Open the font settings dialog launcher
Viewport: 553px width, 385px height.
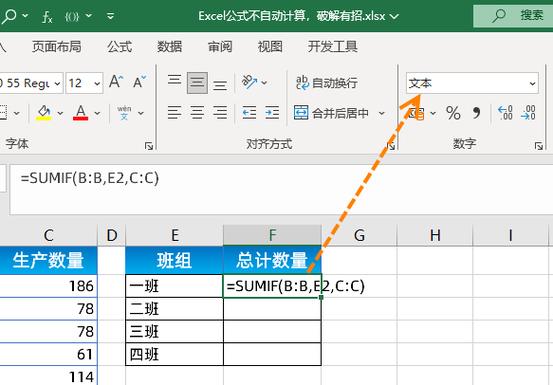(149, 146)
